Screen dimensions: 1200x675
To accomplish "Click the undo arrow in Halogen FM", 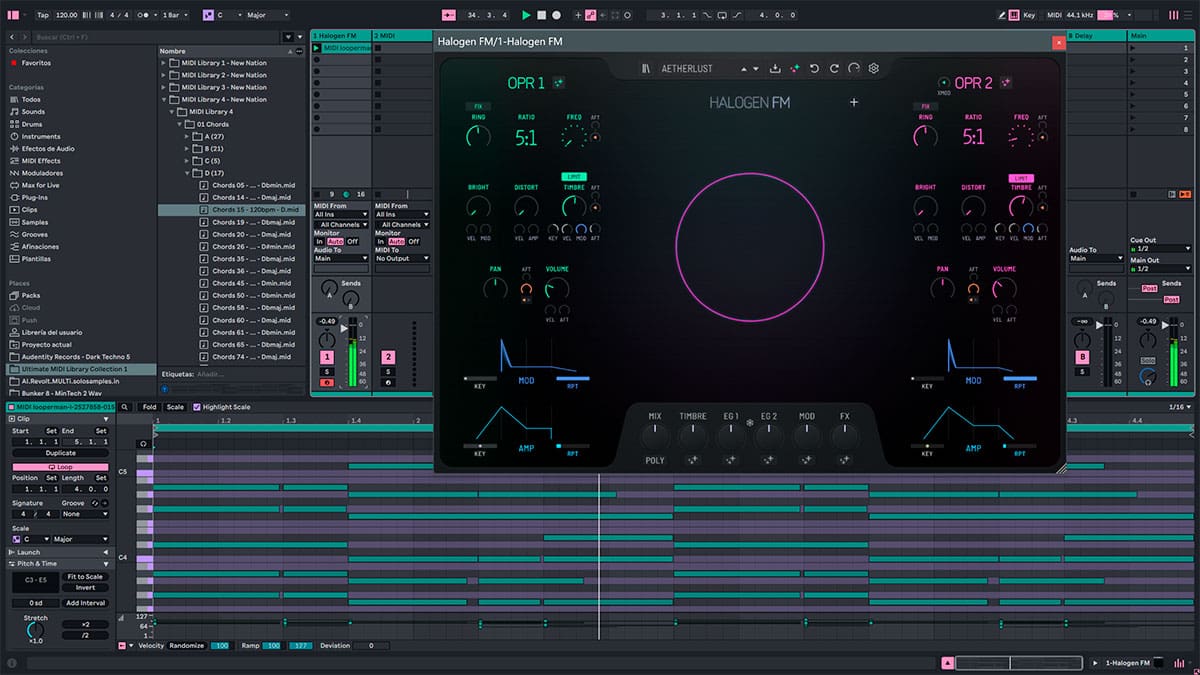I will 815,68.
